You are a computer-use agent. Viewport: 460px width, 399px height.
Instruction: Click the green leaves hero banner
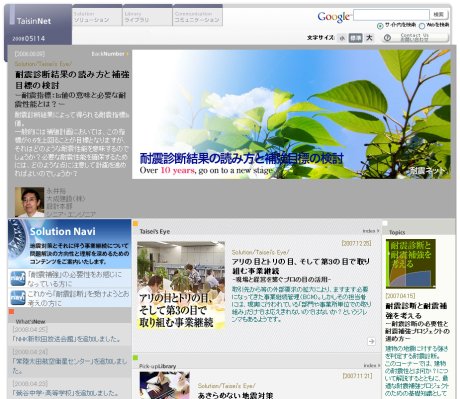tap(291, 114)
